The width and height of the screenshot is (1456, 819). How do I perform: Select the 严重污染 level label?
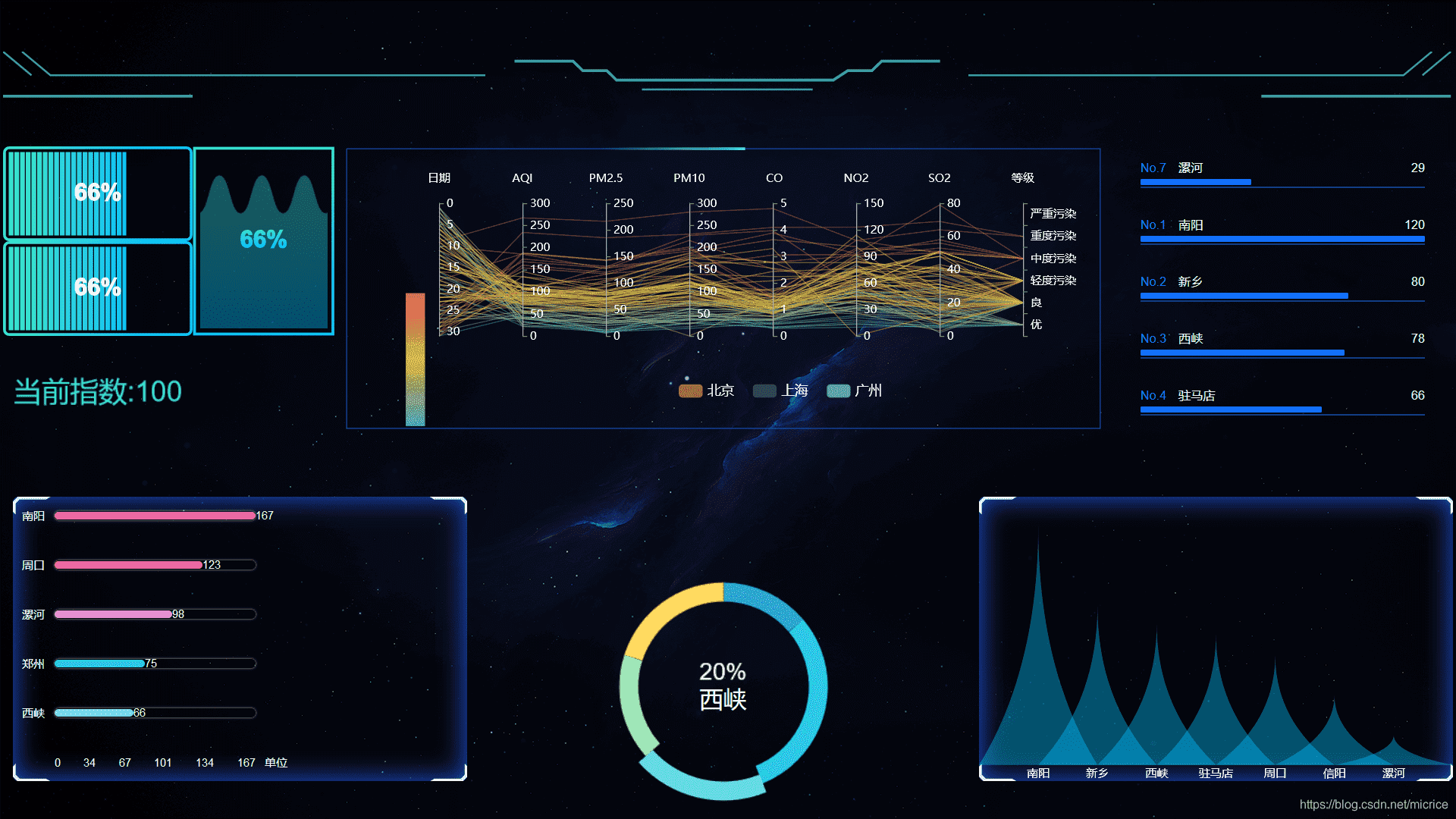1053,214
